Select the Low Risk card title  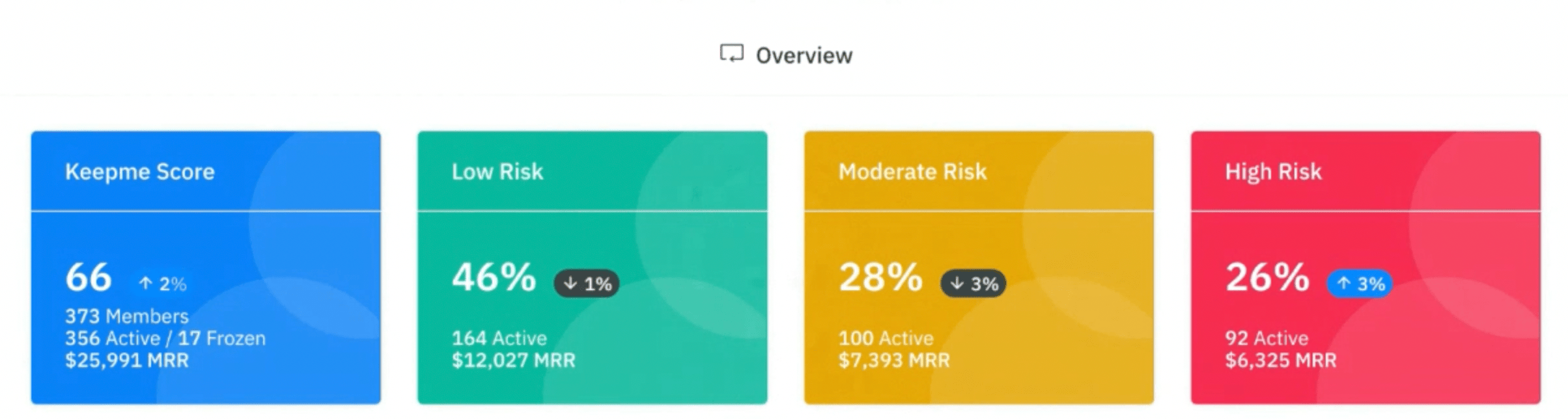497,172
